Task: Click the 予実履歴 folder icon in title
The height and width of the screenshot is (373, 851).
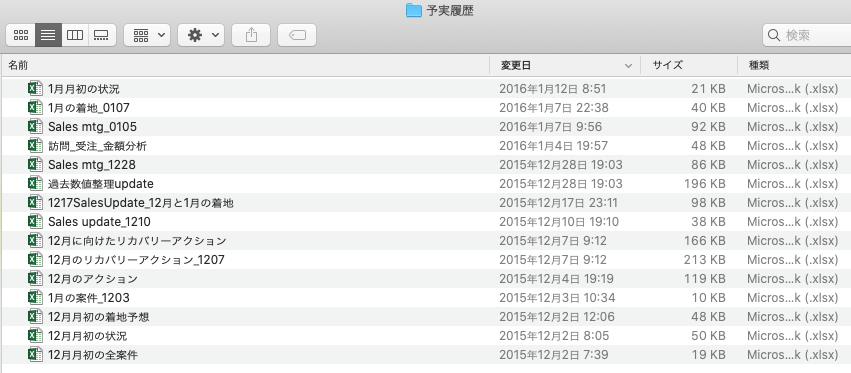Action: coord(414,10)
